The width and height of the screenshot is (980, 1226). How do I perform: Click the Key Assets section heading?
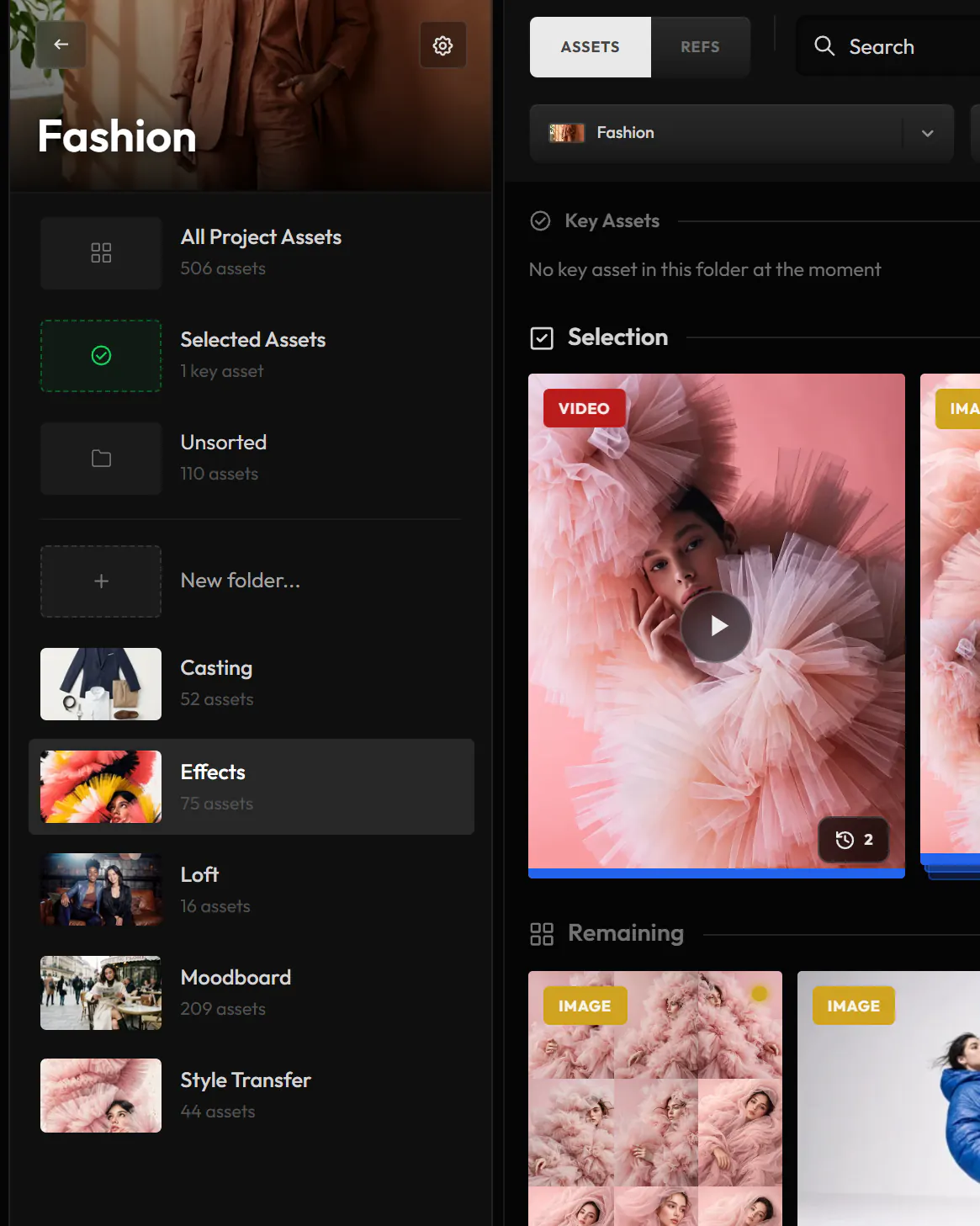pos(612,221)
